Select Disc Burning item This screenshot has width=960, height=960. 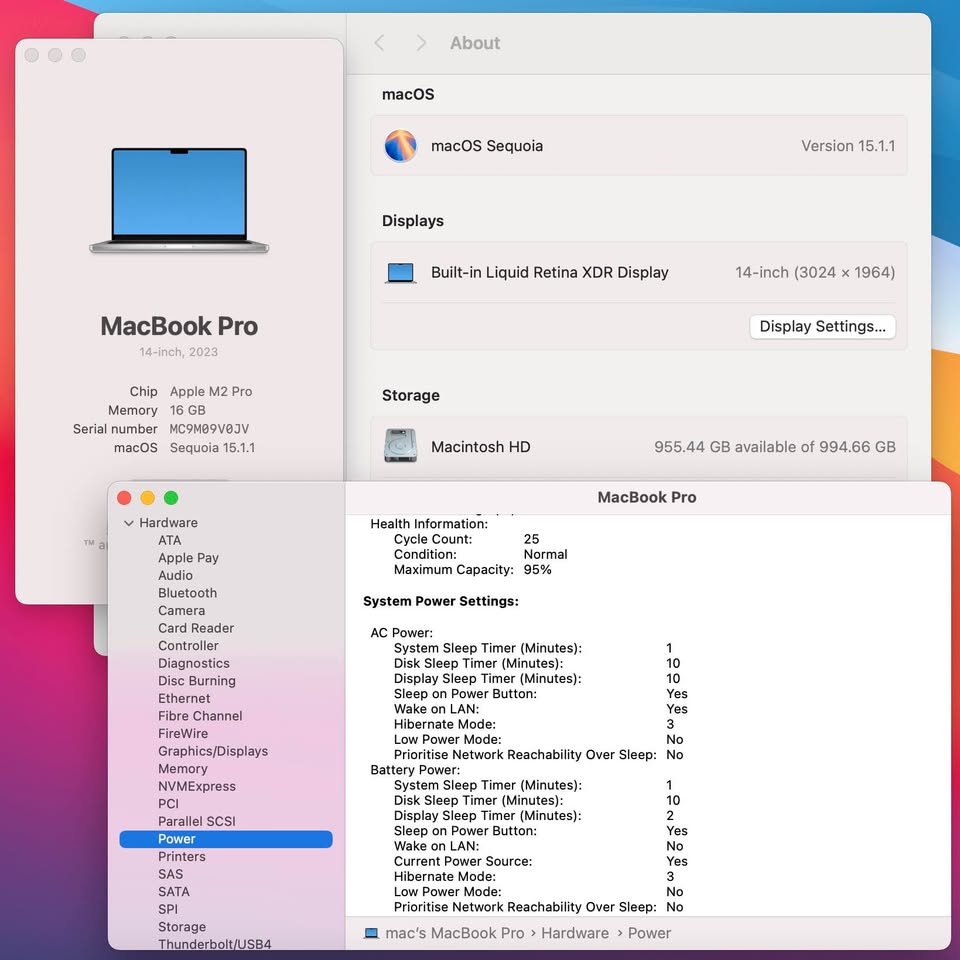[x=197, y=681]
